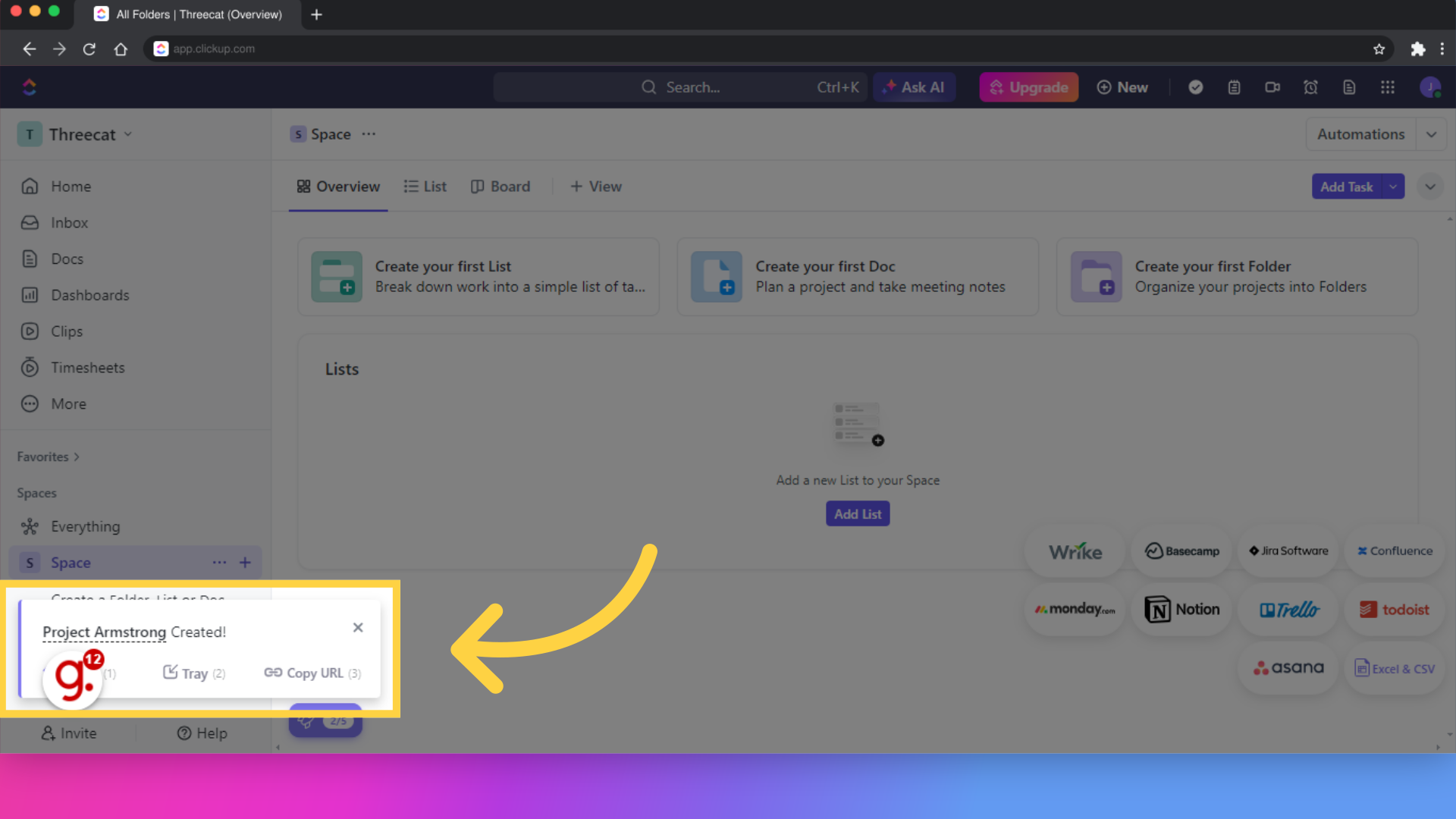The width and height of the screenshot is (1456, 819).
Task: Close the Project Armstrong Created notification
Action: click(358, 628)
